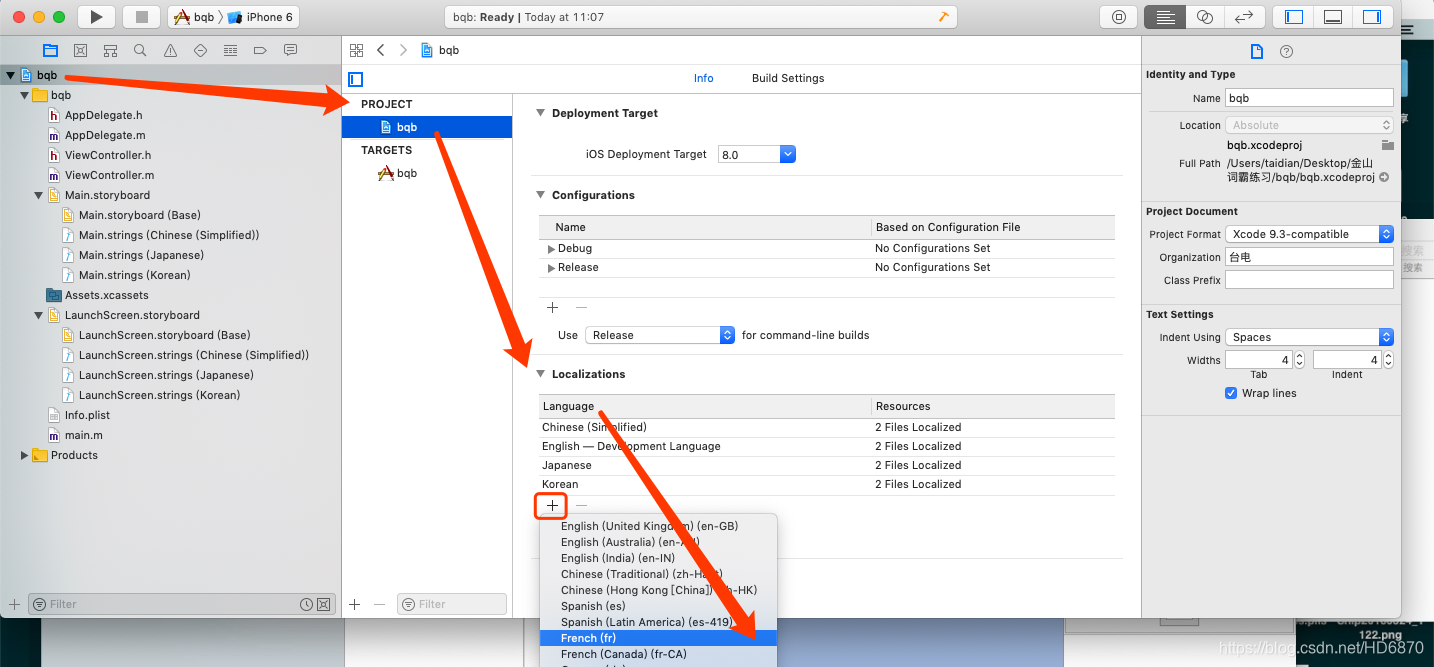
Task: Switch to the Version editor
Action: click(x=1244, y=17)
